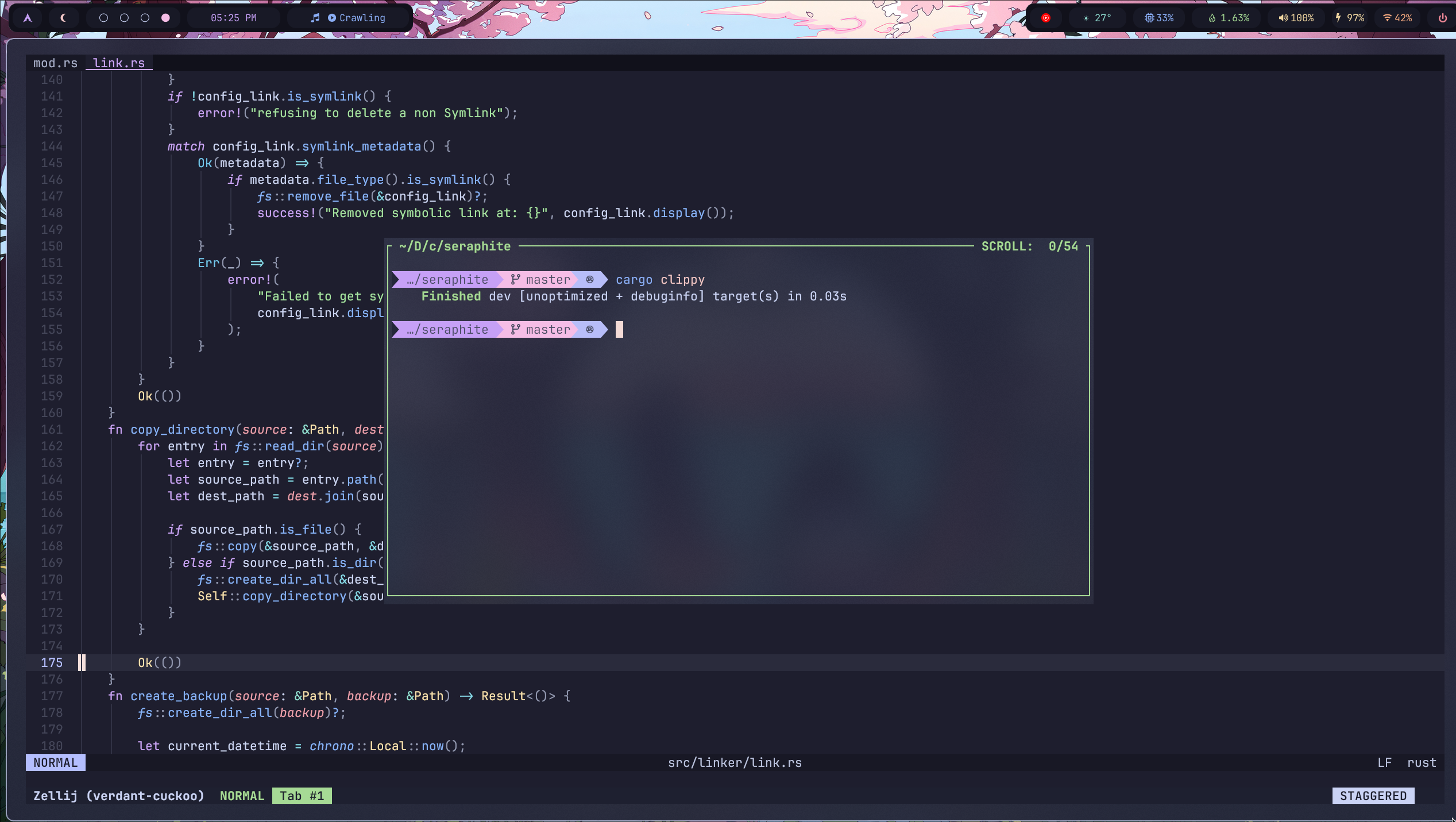This screenshot has width=1456, height=822.
Task: Toggle the night mode moon icon
Action: pyautogui.click(x=63, y=18)
